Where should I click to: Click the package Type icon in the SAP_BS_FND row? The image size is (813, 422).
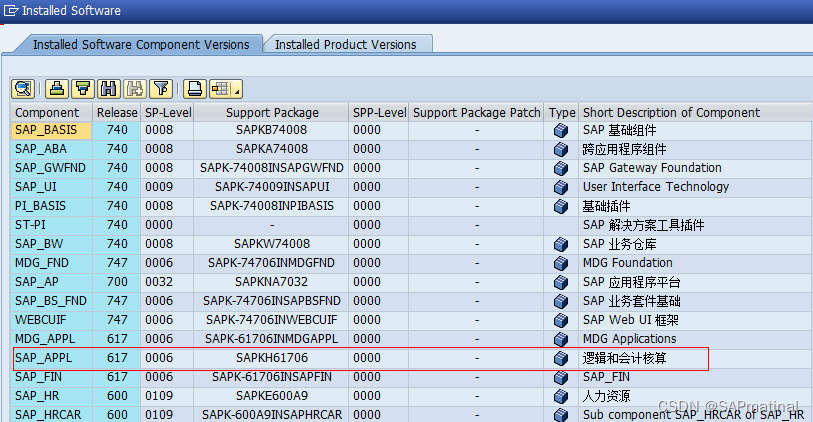click(x=560, y=301)
